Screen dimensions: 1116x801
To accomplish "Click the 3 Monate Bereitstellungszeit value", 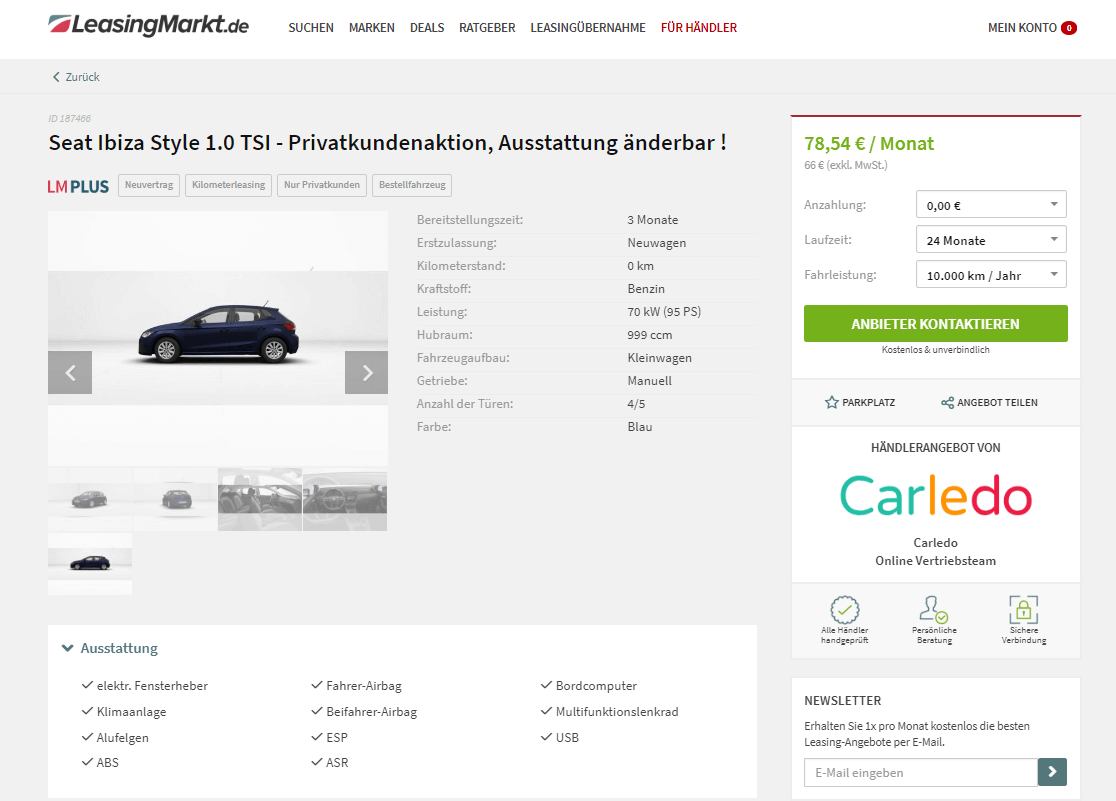I will click(653, 220).
